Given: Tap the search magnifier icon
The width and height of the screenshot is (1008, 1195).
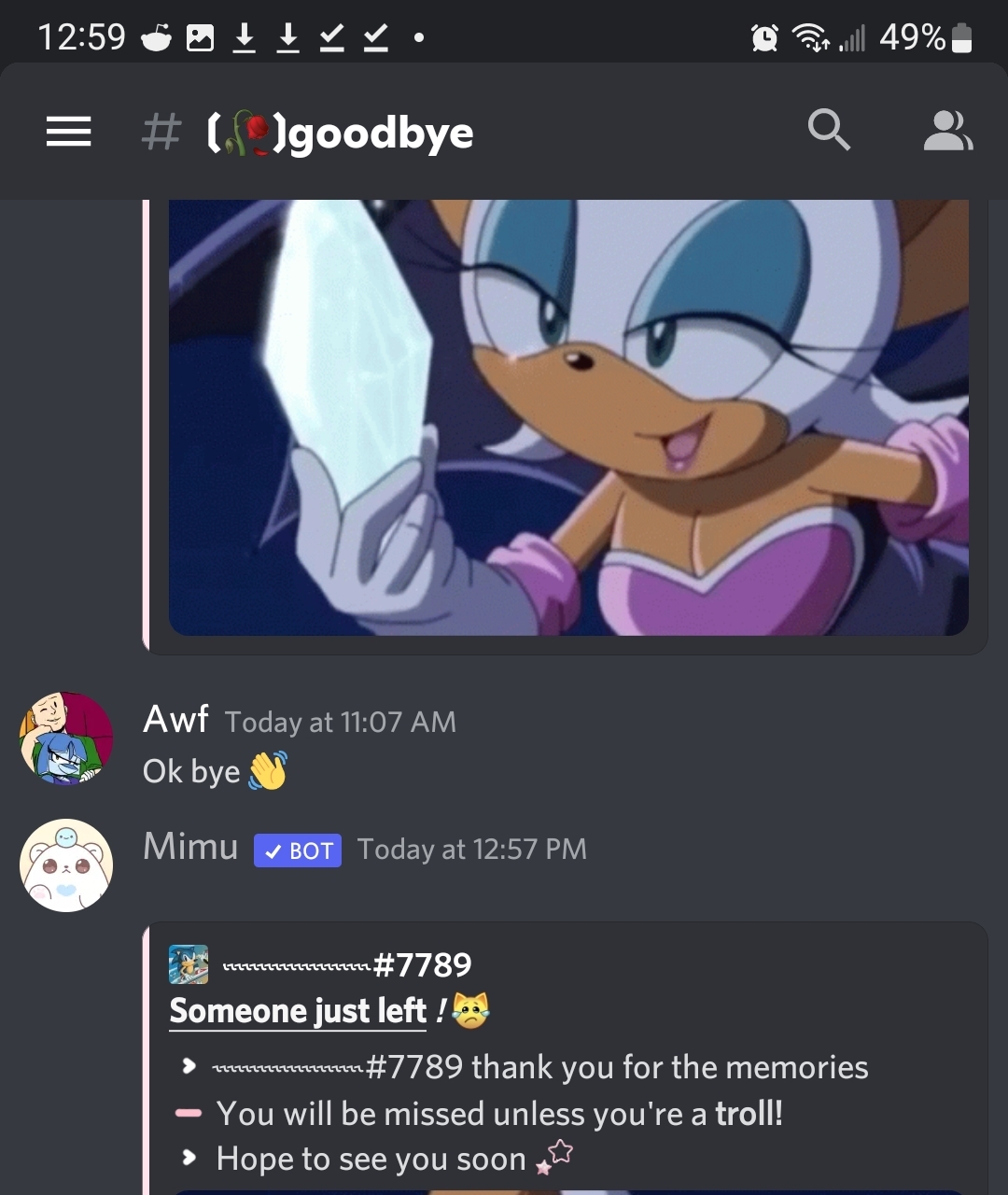Looking at the screenshot, I should pos(829,130).
